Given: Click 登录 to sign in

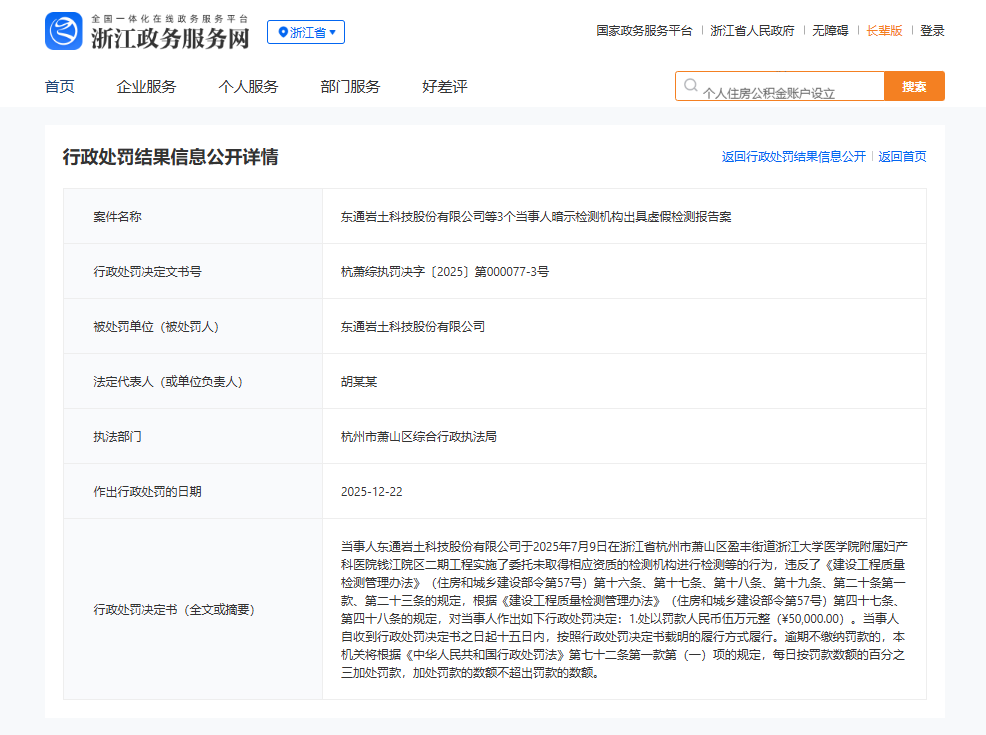Looking at the screenshot, I should 932,31.
